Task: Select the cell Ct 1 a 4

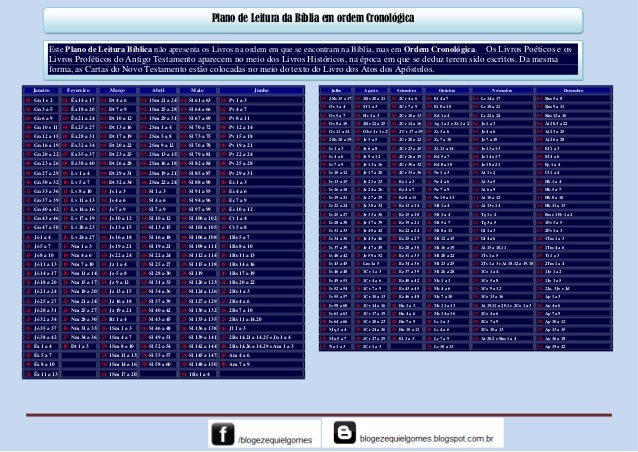Action: 262,218
